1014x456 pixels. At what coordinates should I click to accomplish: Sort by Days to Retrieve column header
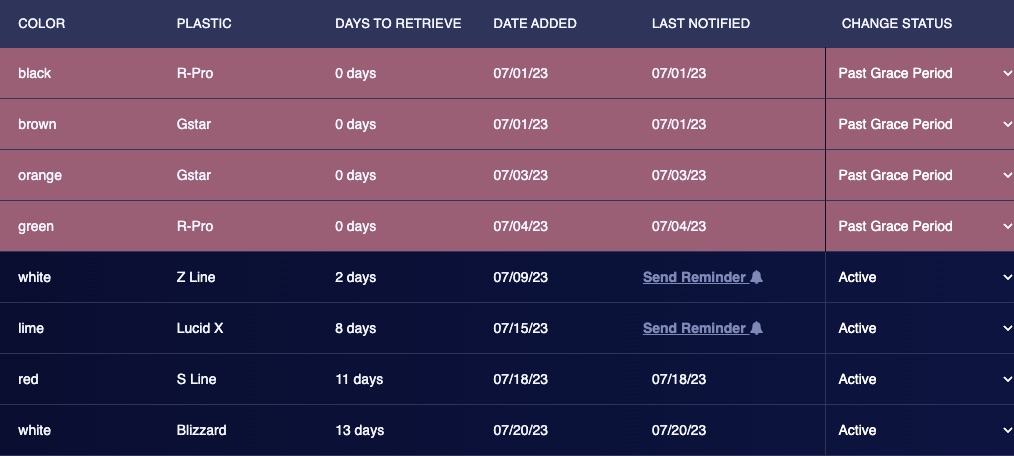(398, 23)
